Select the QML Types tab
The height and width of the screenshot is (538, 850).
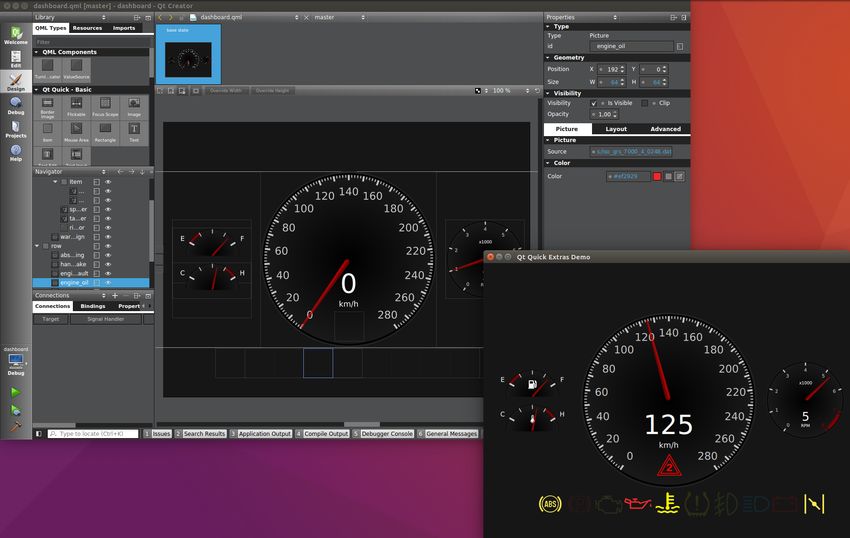click(x=50, y=28)
